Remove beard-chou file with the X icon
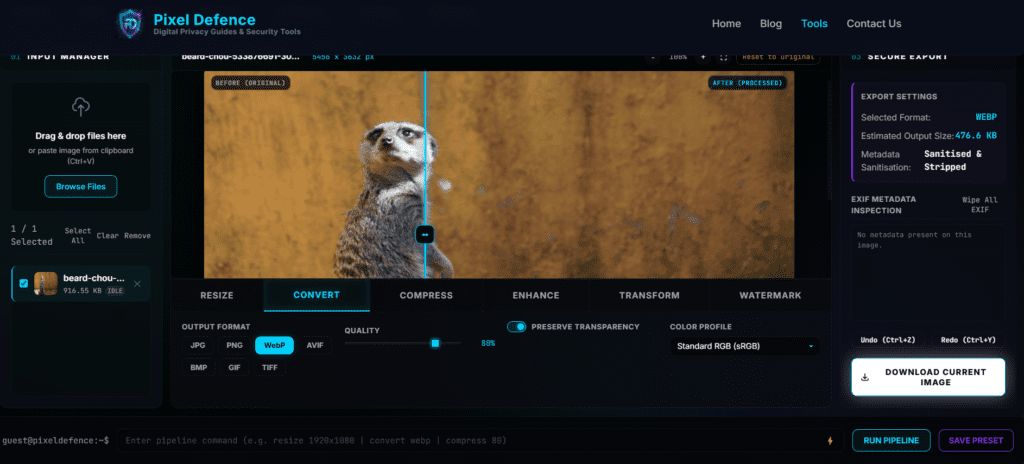1024x464 pixels. tap(137, 284)
